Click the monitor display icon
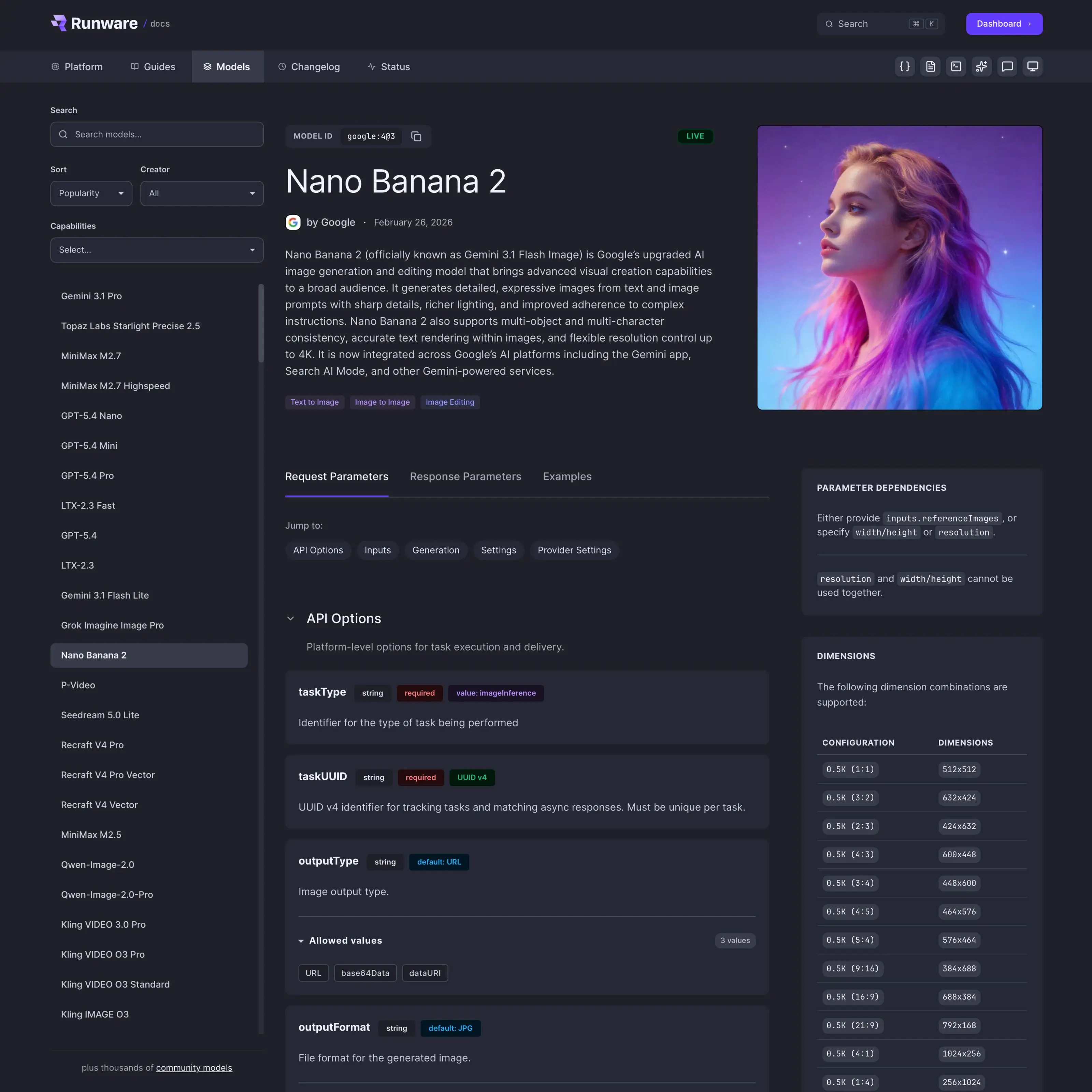 tap(1033, 66)
